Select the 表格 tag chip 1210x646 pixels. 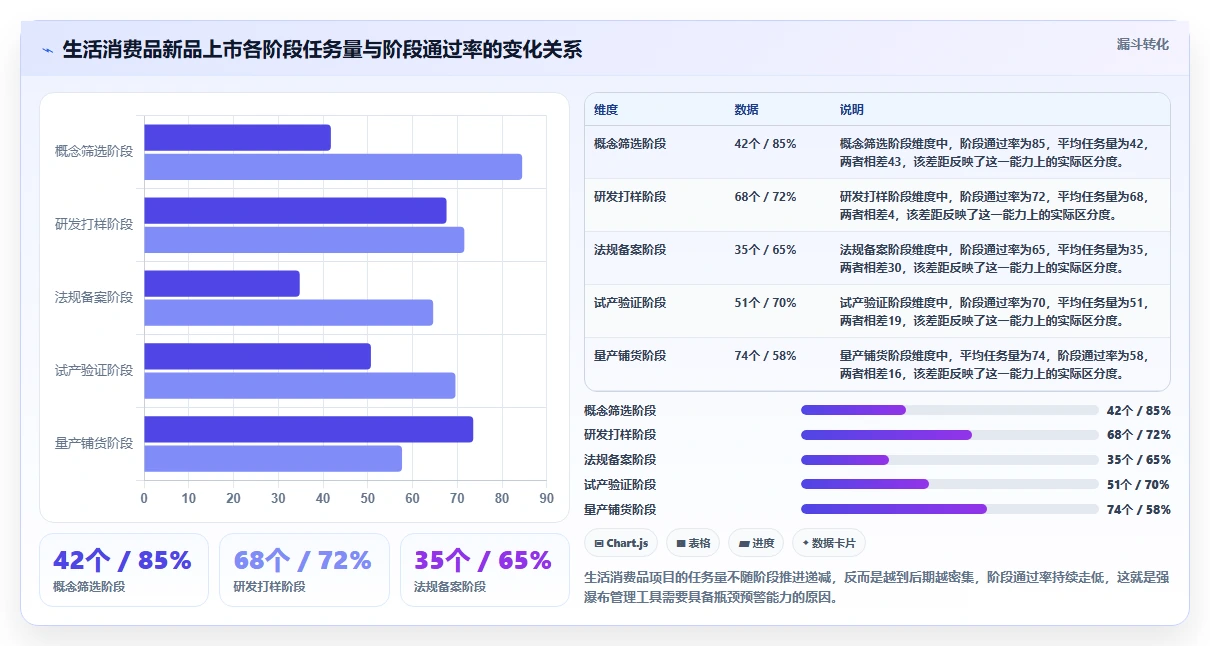coord(693,543)
